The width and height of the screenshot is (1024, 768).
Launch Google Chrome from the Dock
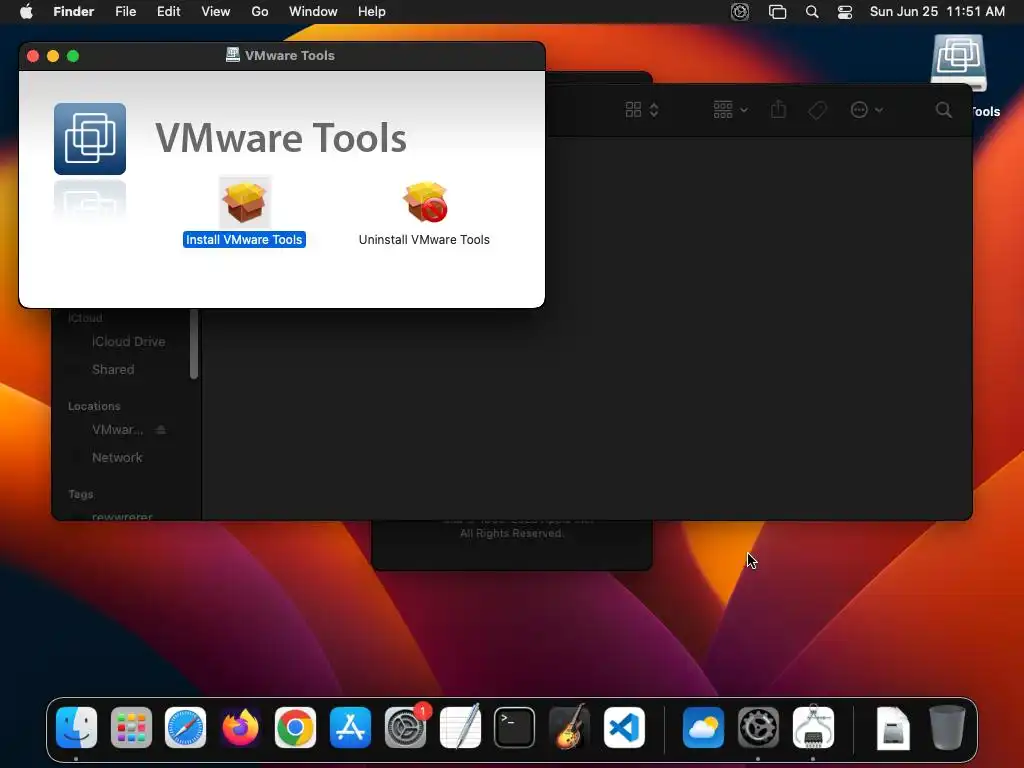(295, 727)
